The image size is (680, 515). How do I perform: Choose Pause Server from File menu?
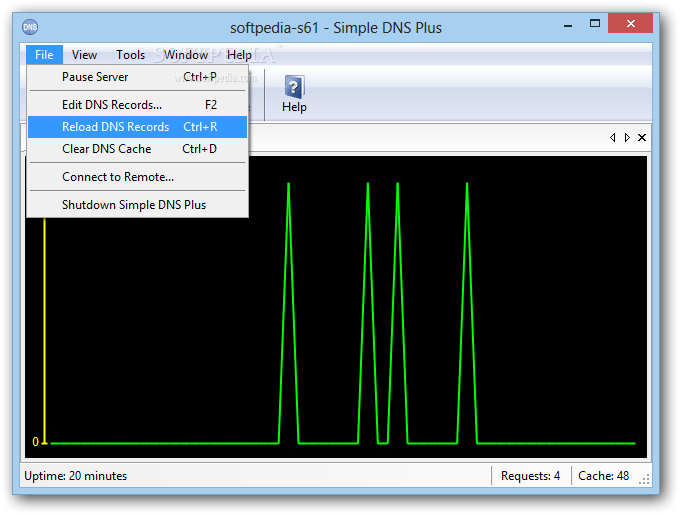click(x=137, y=77)
